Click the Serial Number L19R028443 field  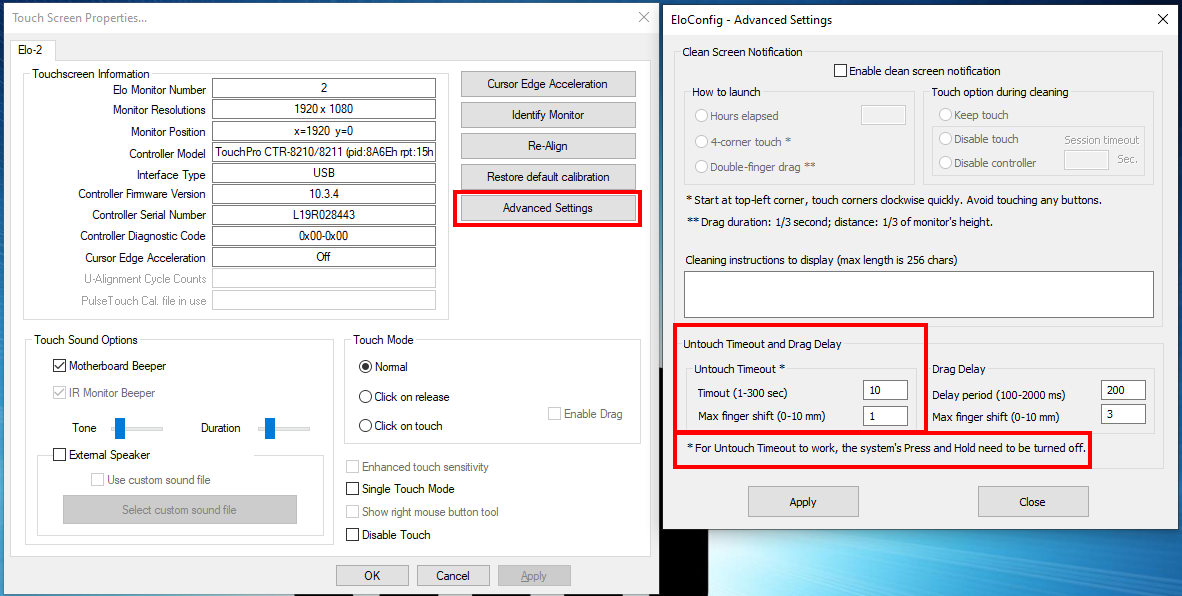324,215
